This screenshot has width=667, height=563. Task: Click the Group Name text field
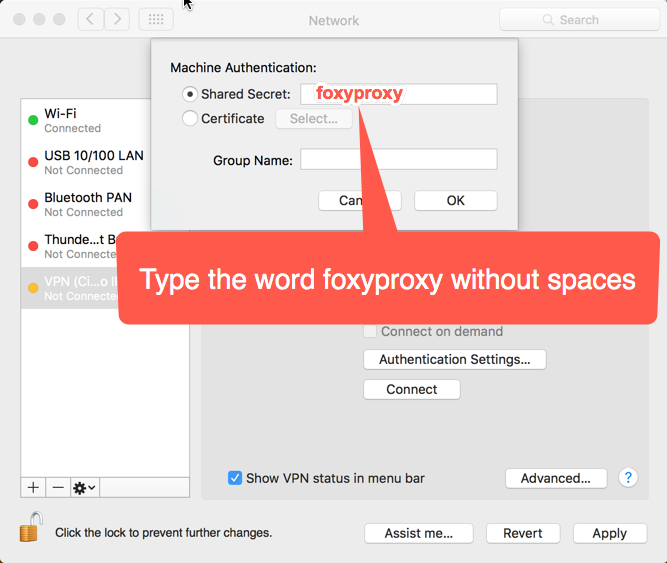[x=399, y=159]
